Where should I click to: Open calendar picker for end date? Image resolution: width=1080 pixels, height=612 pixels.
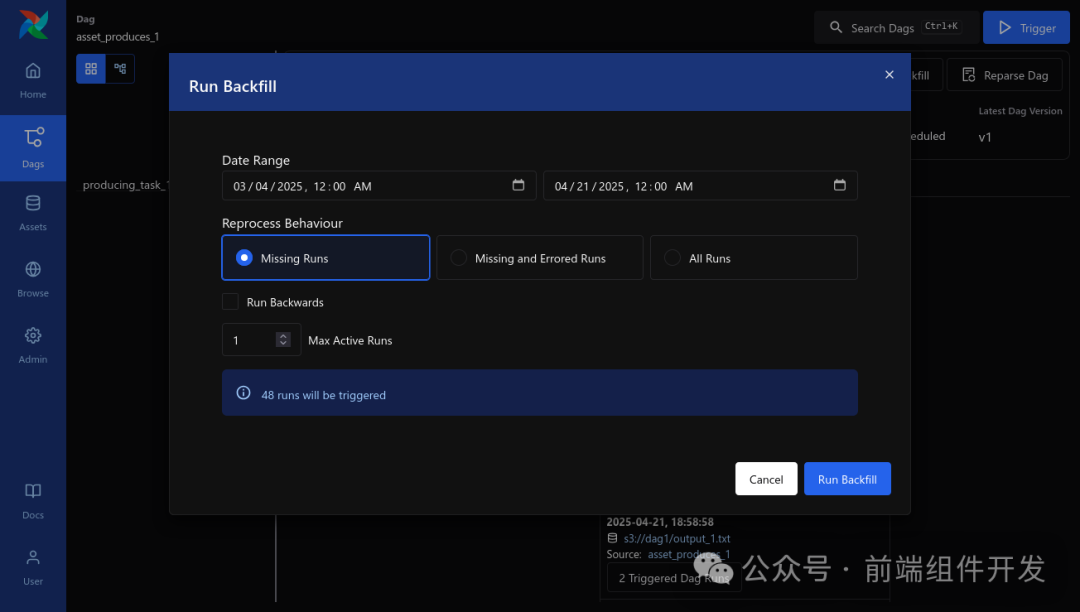[x=840, y=185]
